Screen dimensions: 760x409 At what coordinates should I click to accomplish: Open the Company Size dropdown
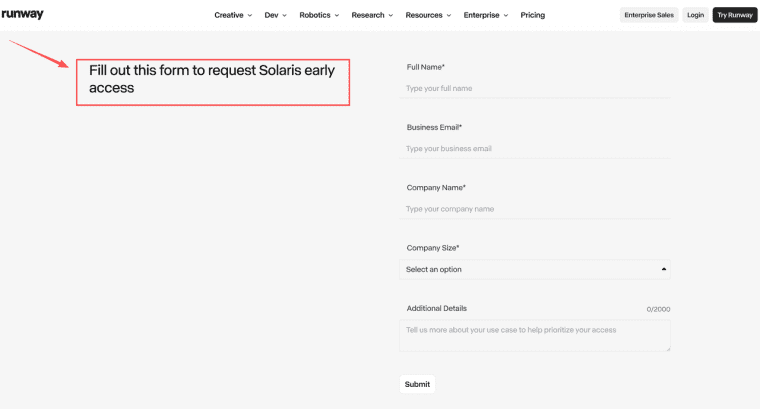click(535, 269)
